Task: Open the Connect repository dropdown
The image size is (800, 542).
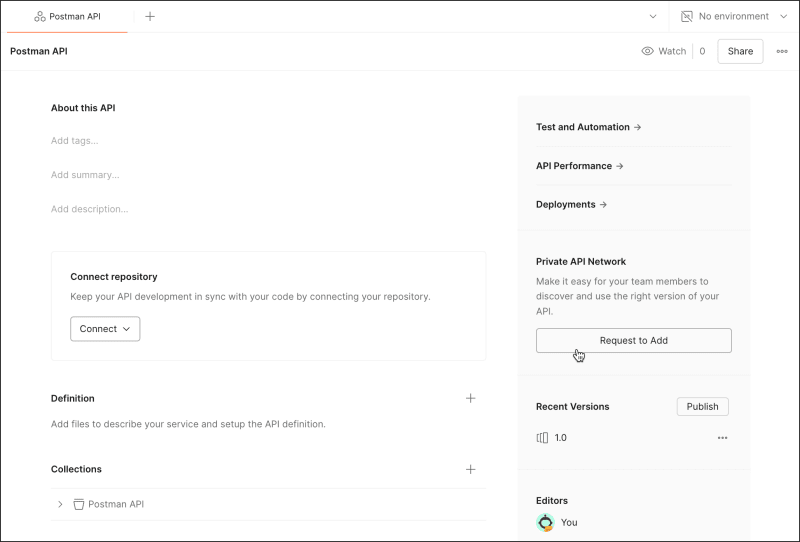Action: tap(105, 329)
